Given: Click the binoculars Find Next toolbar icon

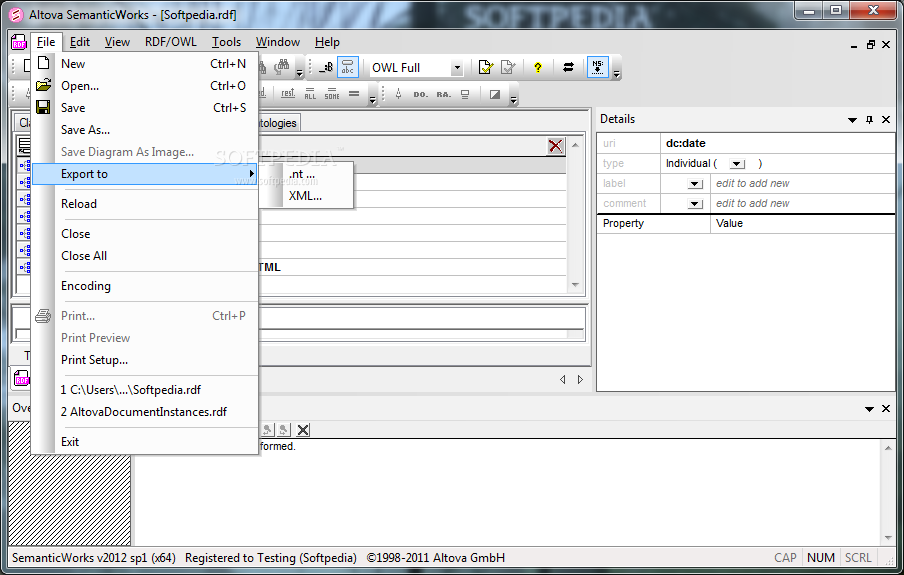Looking at the screenshot, I should (281, 67).
